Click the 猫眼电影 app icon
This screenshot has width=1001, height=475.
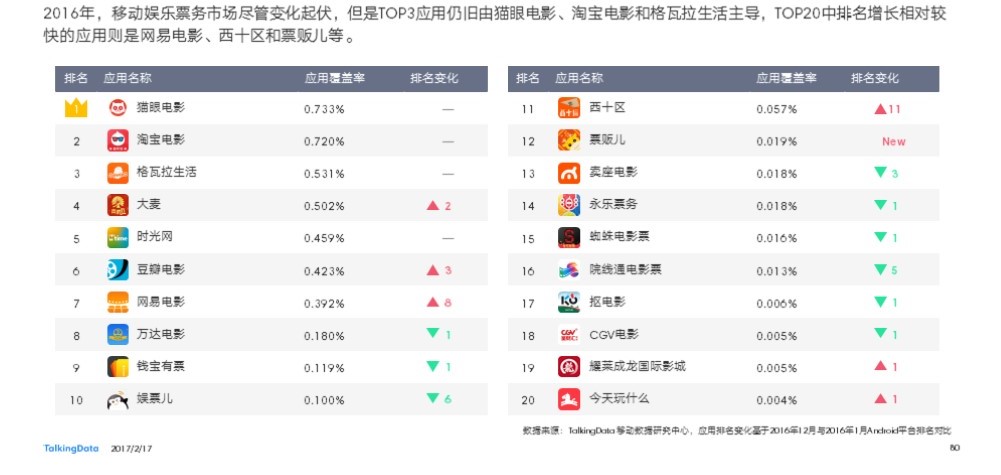(x=117, y=108)
